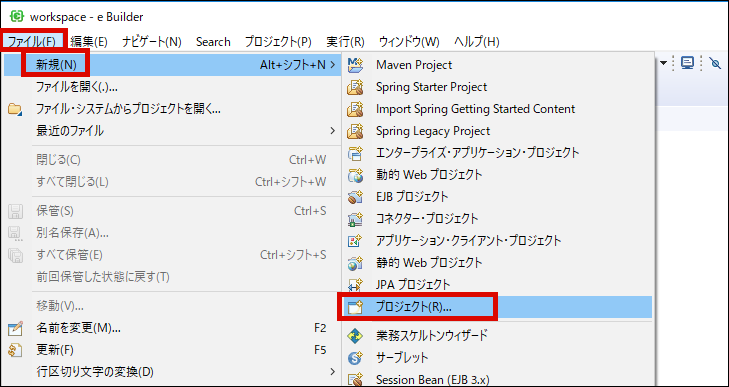Click the EJB プロジェクト icon
Screen dimensions: 729x387
(355, 197)
